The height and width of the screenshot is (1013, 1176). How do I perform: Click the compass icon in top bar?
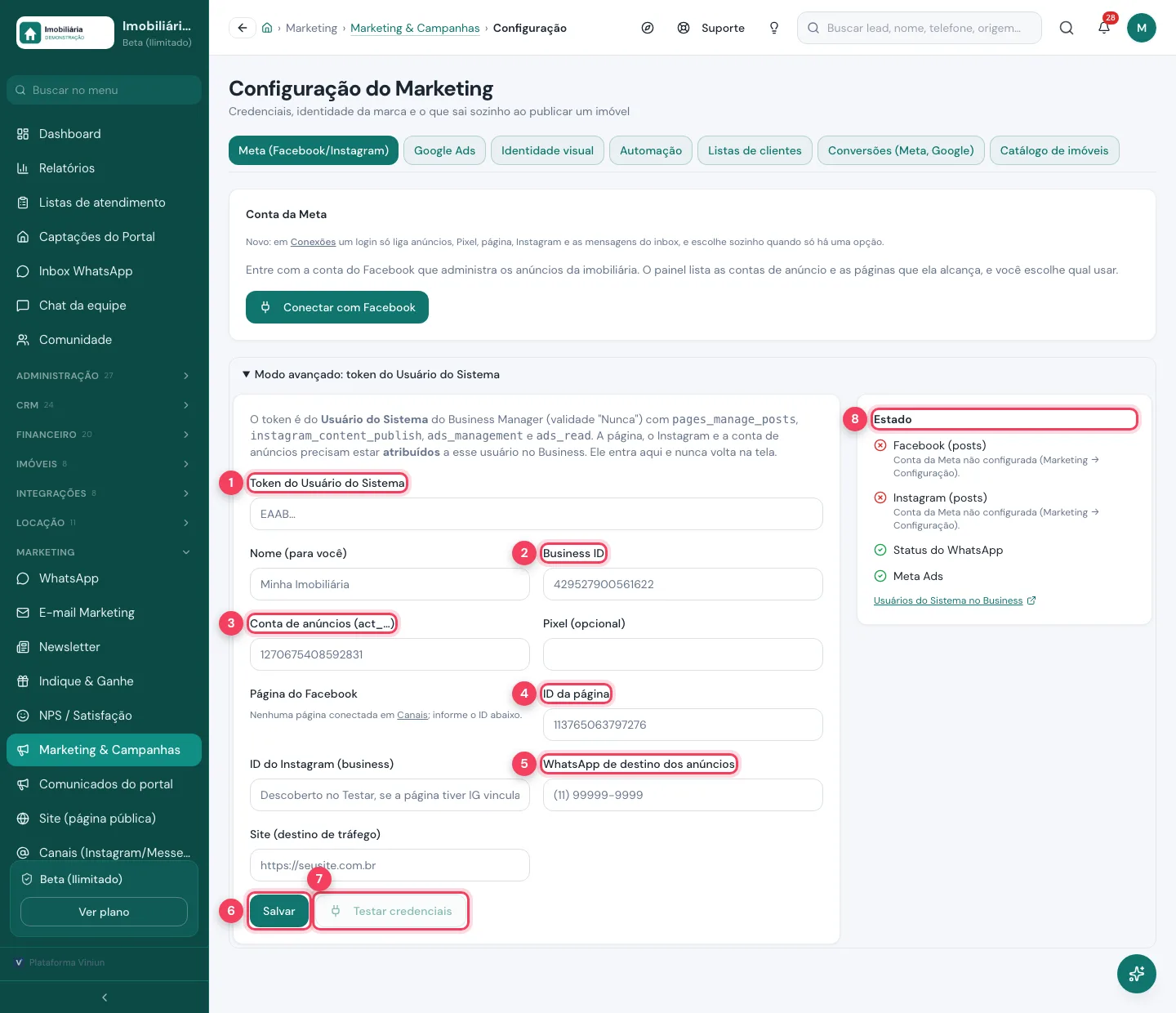(x=648, y=28)
